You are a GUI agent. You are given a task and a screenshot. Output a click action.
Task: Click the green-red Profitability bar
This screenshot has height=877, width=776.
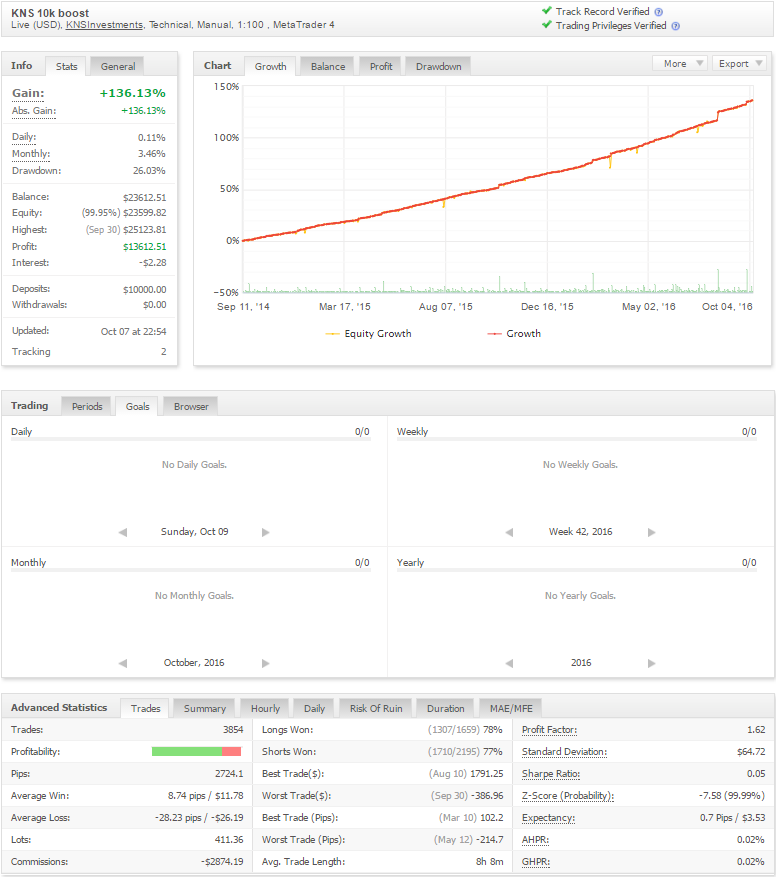pos(196,752)
